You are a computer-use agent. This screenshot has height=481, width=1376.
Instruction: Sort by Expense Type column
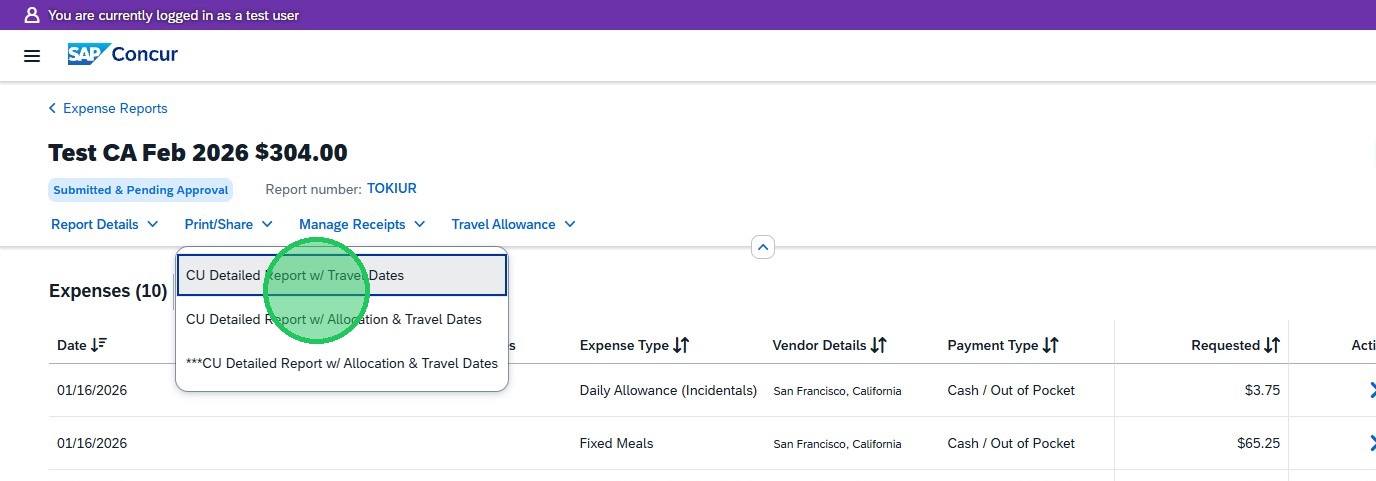635,345
